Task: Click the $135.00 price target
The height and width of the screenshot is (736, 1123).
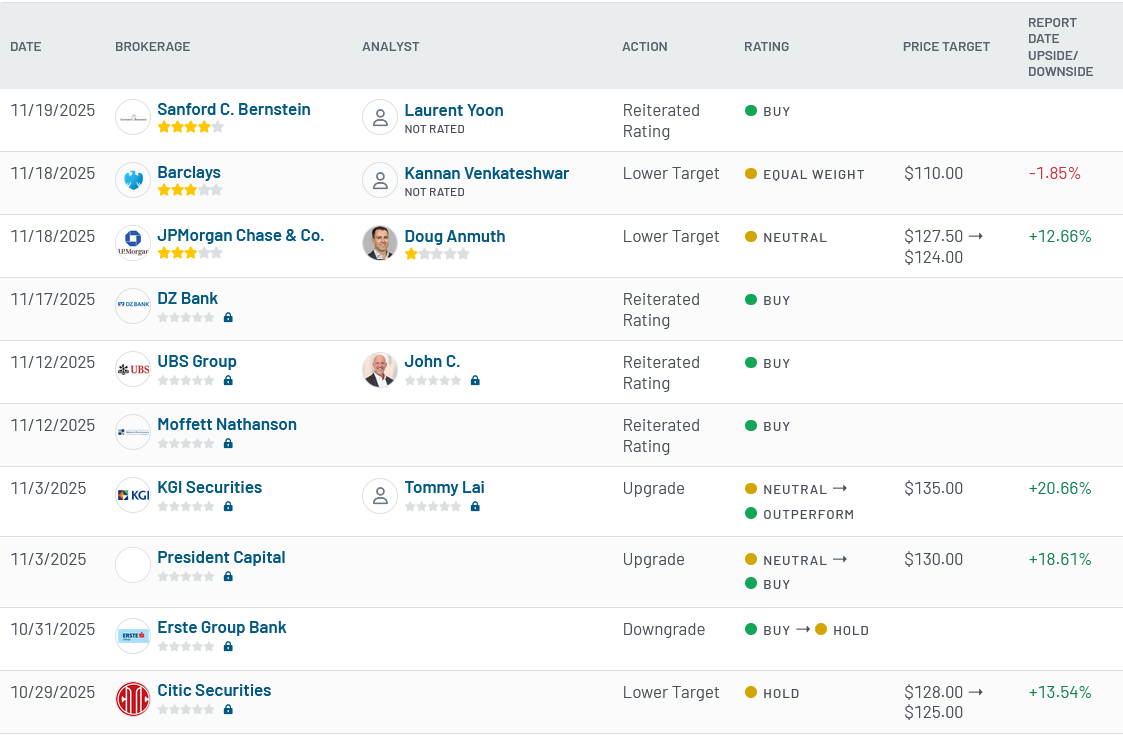Action: click(x=933, y=488)
